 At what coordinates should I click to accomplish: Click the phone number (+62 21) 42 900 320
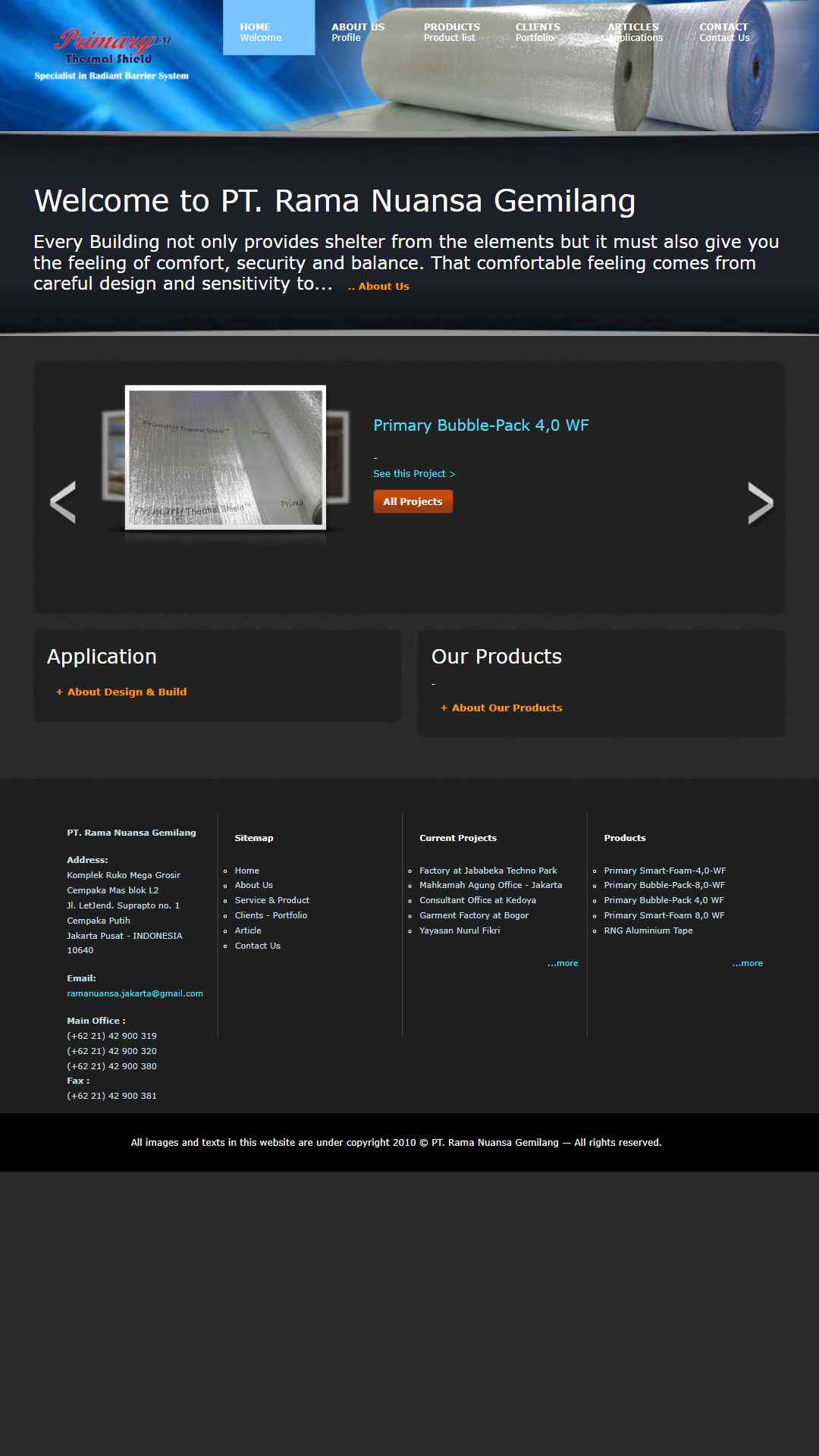click(111, 1051)
